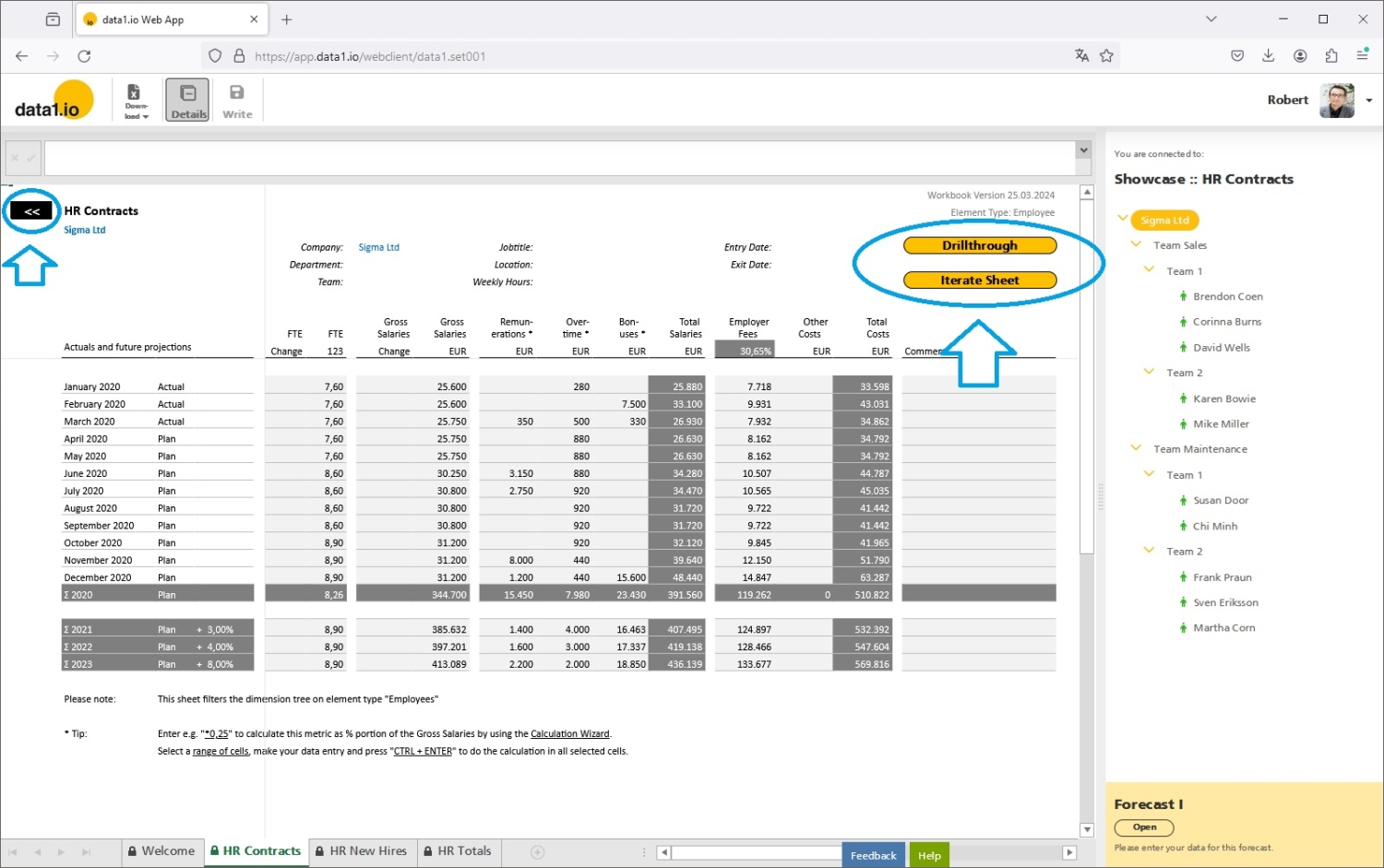Viewport: 1384px width, 868px height.
Task: Open browser extensions icon
Action: (1330, 56)
